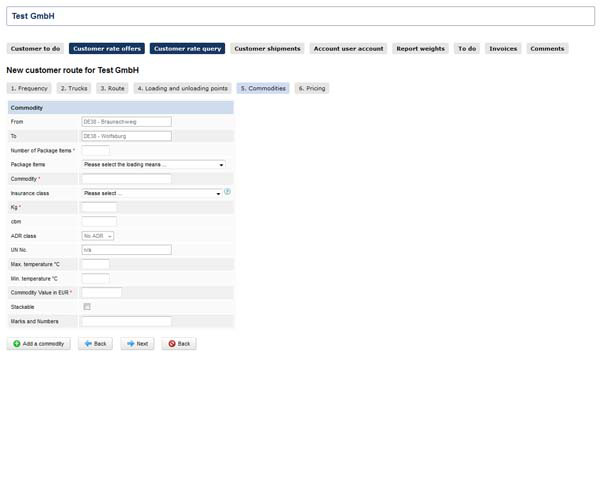
Task: Select step 6. Pricing
Action: [312, 88]
